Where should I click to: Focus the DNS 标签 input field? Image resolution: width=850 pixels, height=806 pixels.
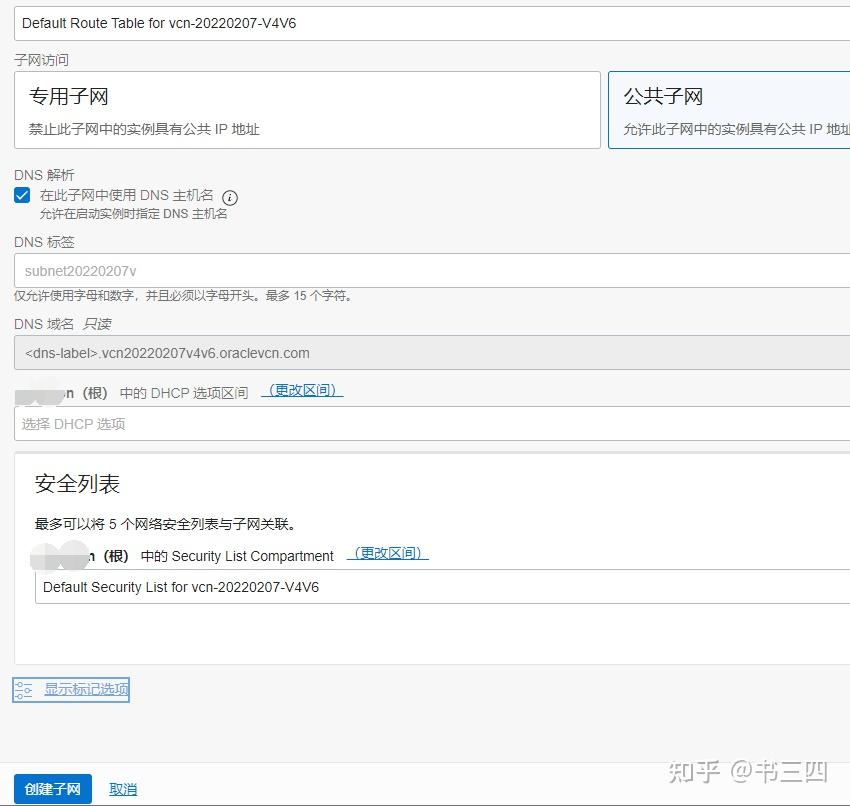click(x=432, y=271)
